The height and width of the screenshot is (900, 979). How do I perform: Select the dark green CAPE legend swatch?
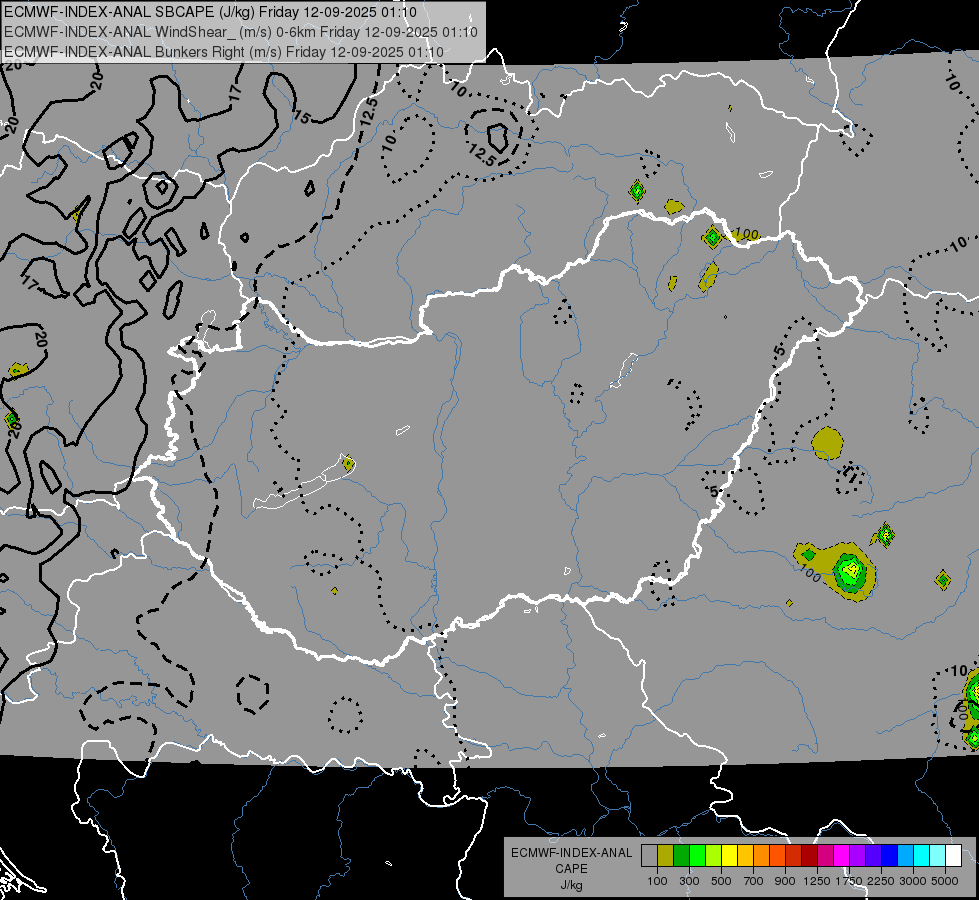coord(681,856)
